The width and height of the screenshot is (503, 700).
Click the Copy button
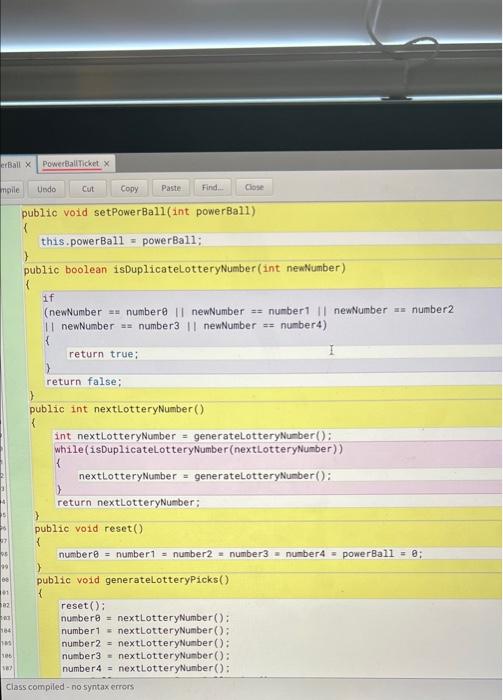tap(129, 188)
